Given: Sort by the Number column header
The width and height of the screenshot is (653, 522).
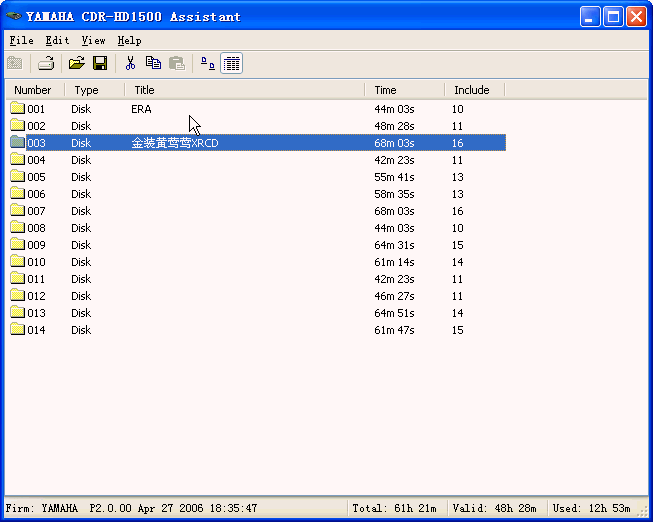Looking at the screenshot, I should 35,90.
